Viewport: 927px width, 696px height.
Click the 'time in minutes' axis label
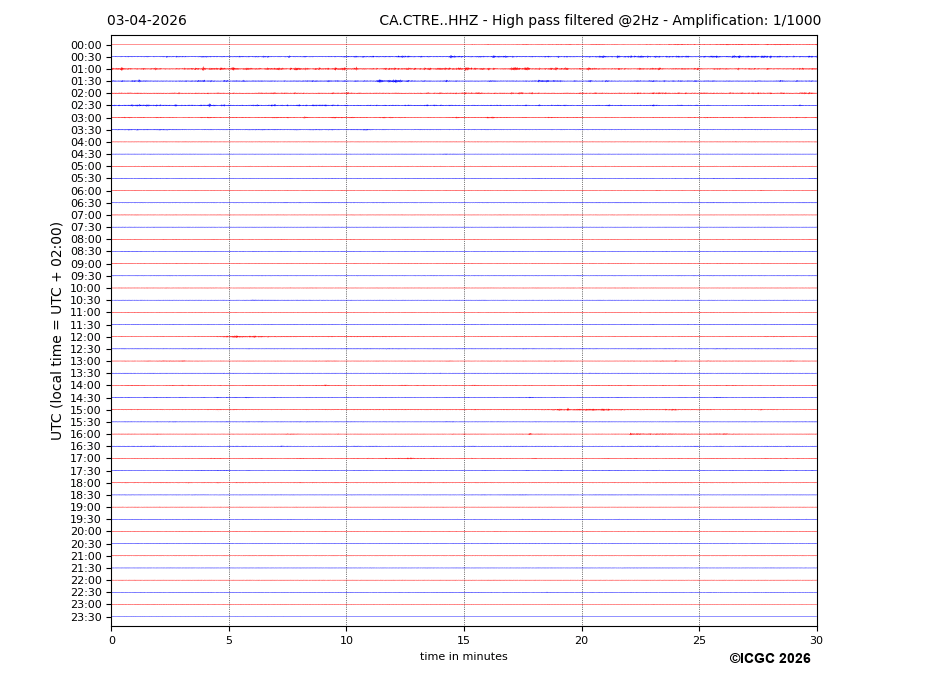[x=463, y=657]
